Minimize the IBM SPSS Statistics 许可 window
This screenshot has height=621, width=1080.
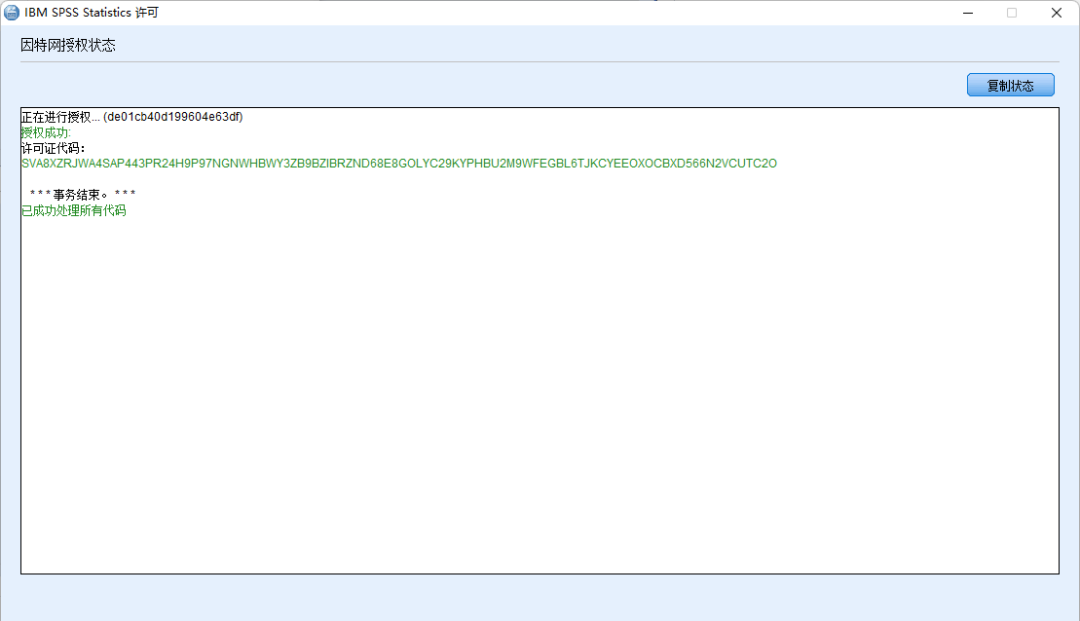click(x=968, y=12)
